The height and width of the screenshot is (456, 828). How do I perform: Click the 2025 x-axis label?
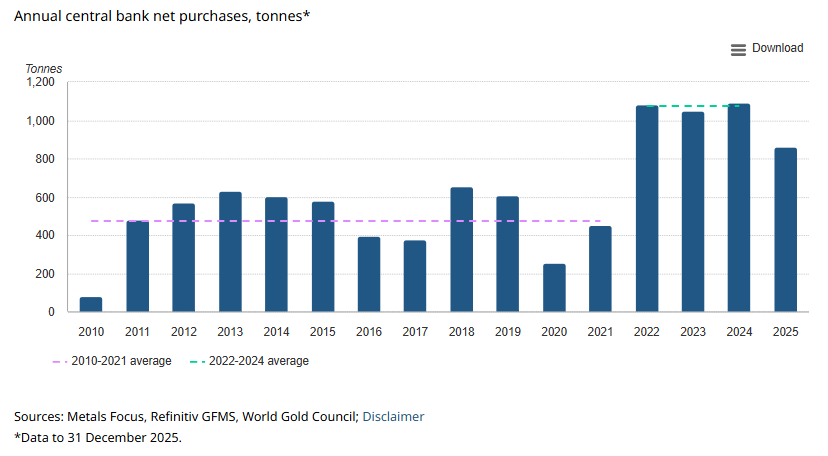click(785, 332)
